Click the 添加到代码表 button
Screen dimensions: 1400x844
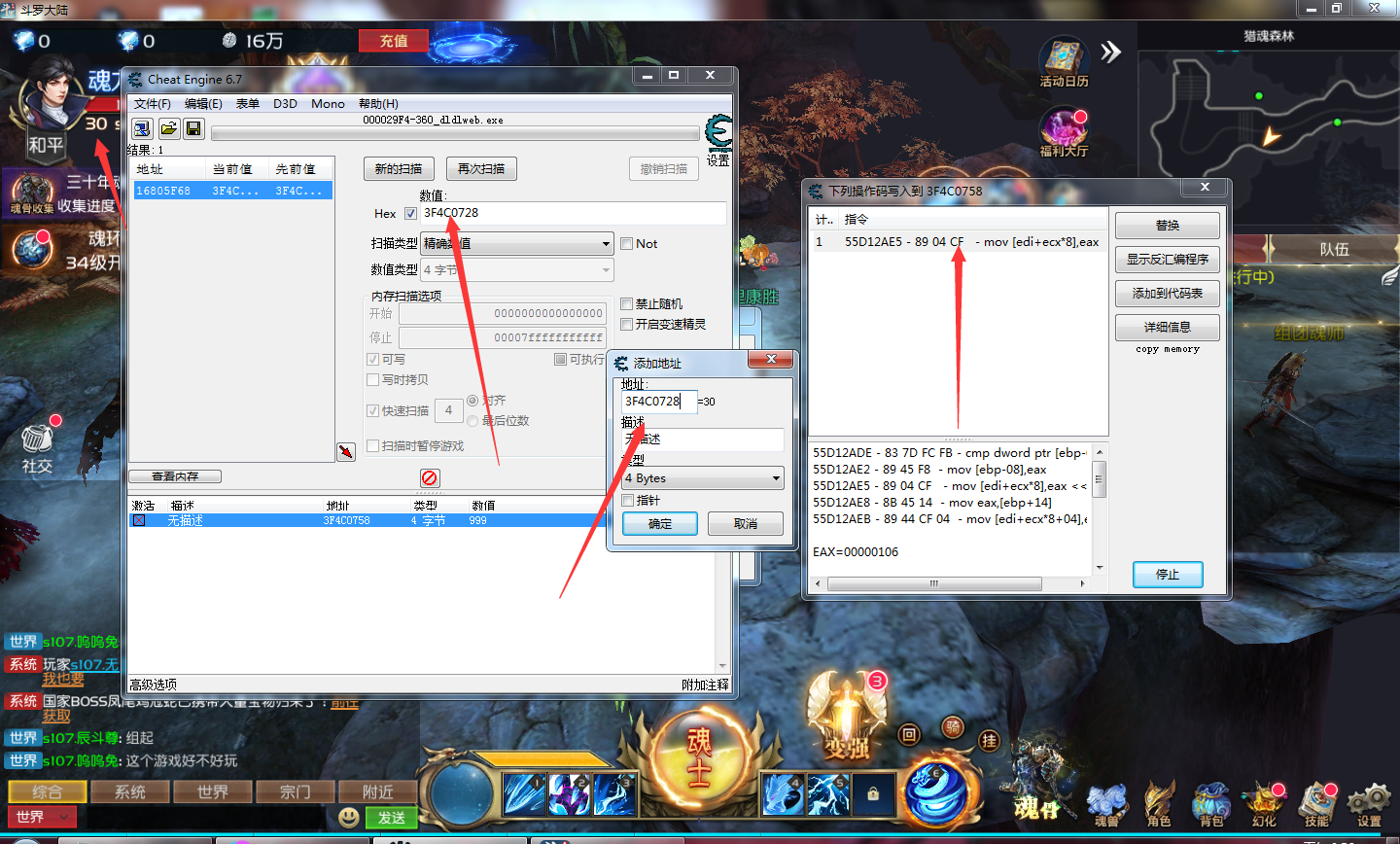(x=1168, y=294)
